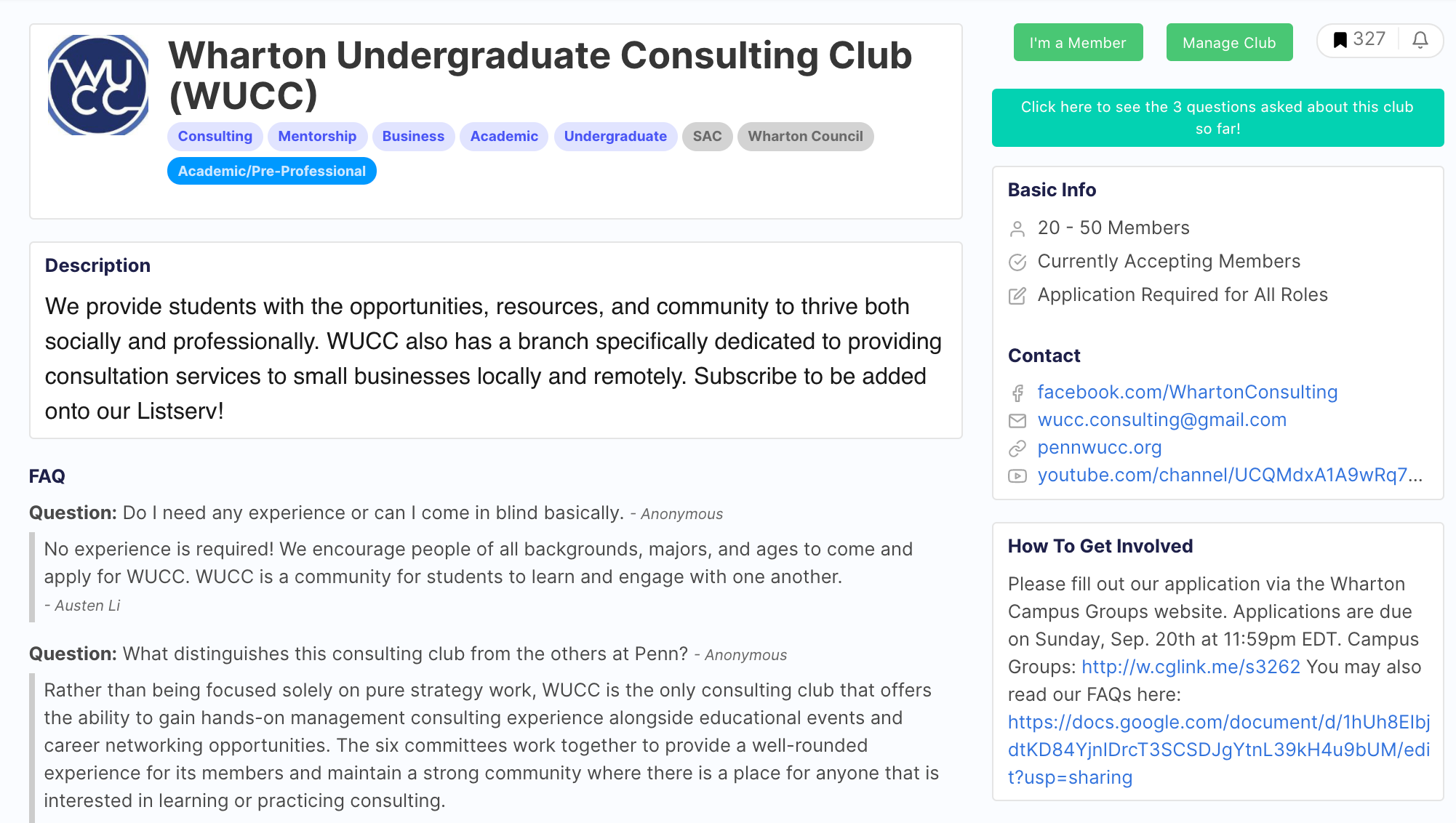Click the YouTube play icon
Screen dimensions: 1456x823
click(1017, 476)
